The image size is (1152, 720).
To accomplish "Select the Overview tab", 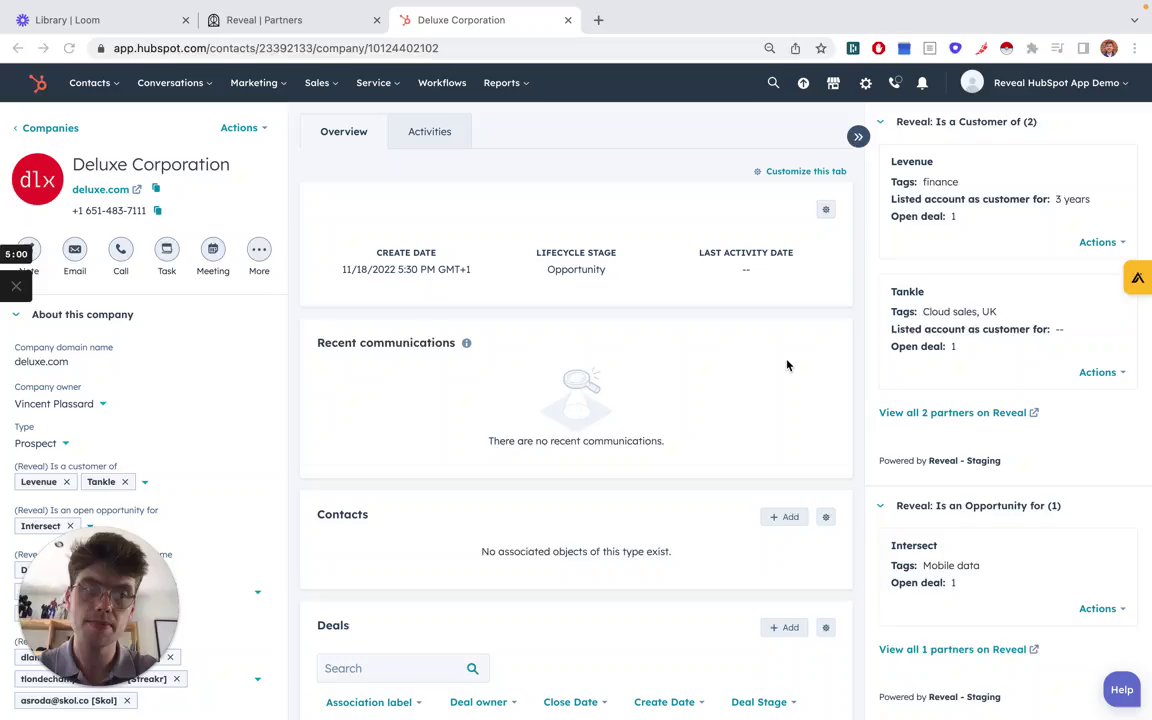I will pos(344,132).
